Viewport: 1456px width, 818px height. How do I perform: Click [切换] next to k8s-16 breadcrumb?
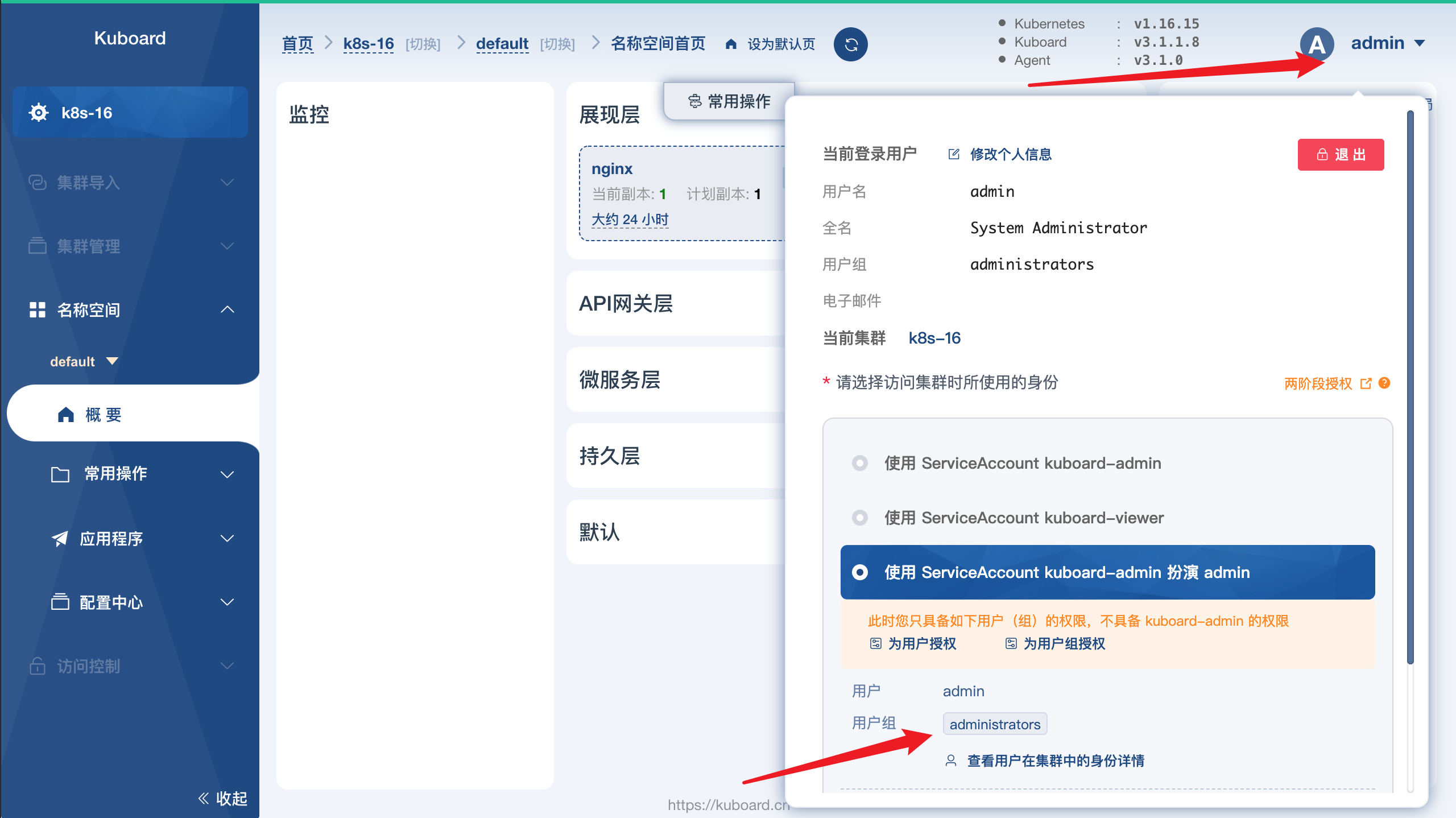(x=423, y=44)
